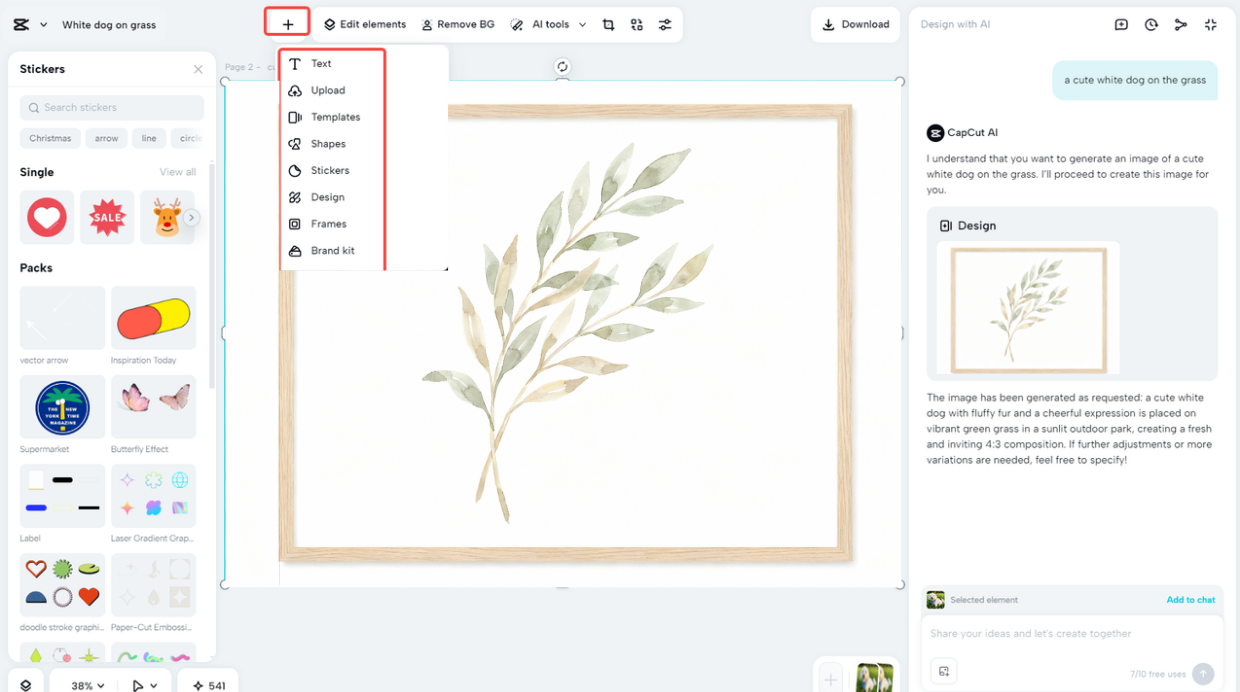Click View all for Single stickers
The width and height of the screenshot is (1240, 692).
[x=178, y=172]
